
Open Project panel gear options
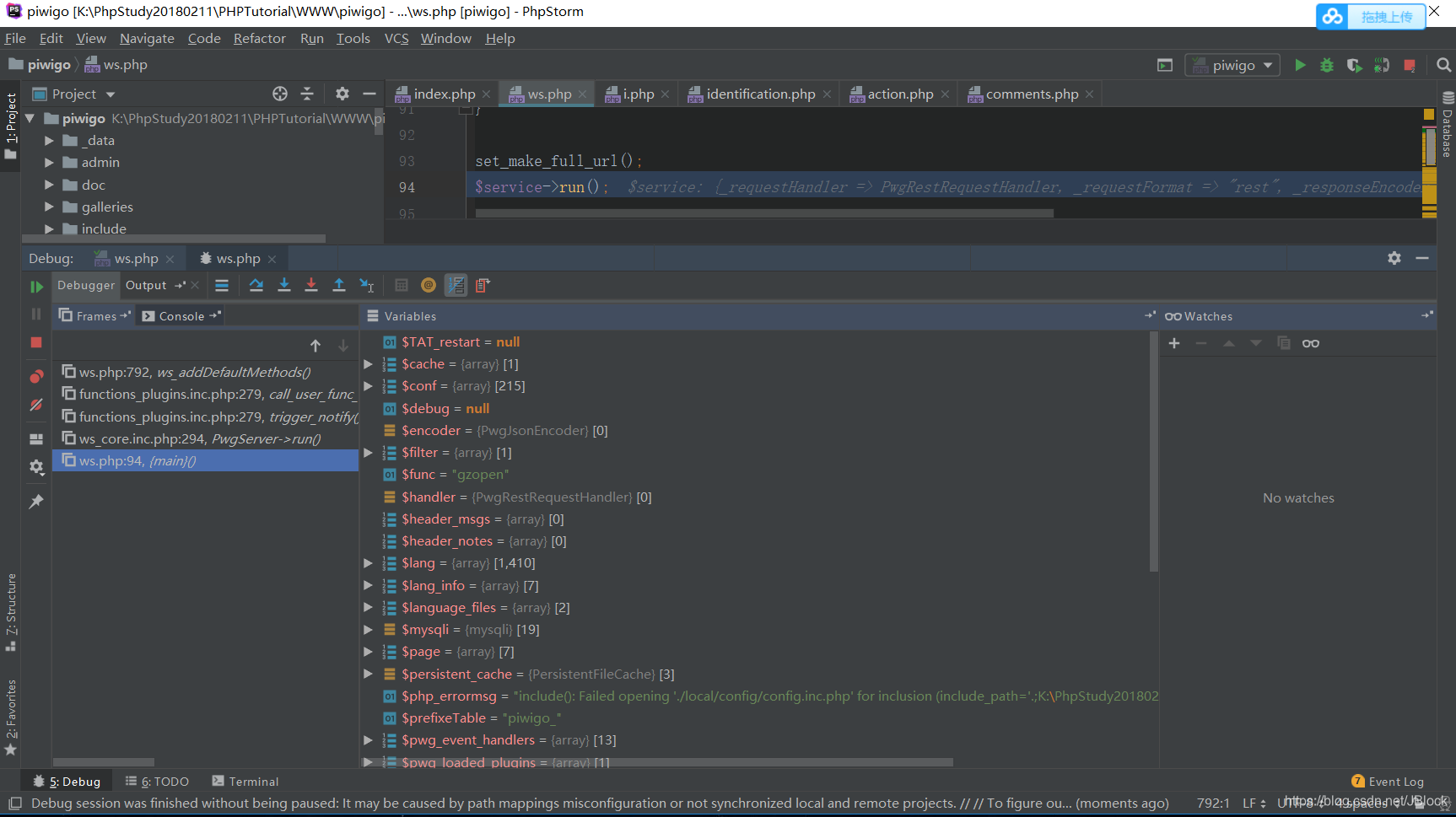click(x=342, y=94)
